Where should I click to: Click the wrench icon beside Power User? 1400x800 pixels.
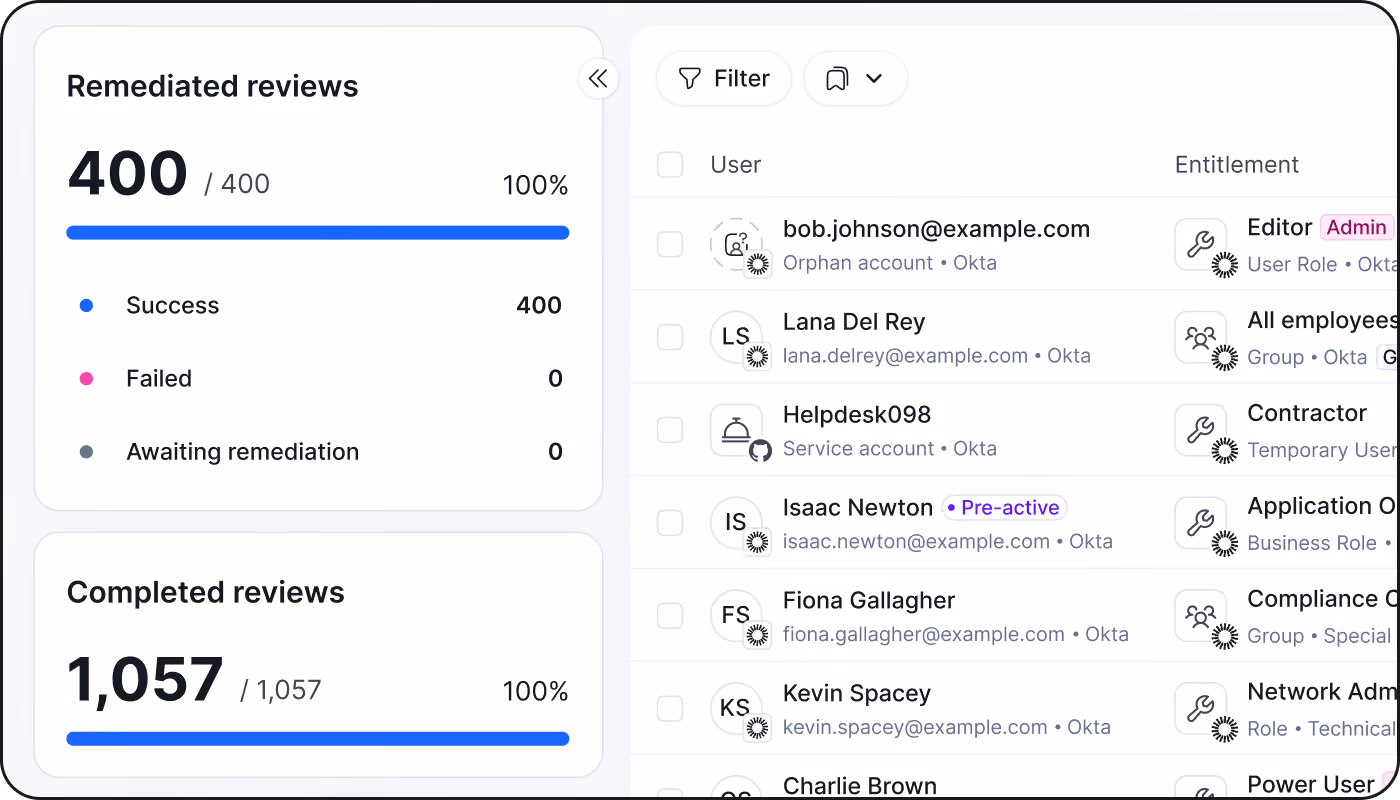point(1200,788)
